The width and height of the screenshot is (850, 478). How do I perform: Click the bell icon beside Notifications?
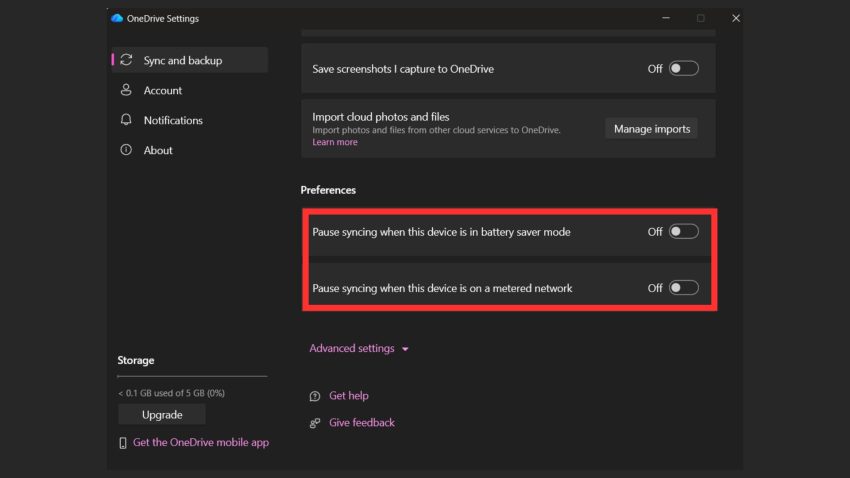point(126,120)
